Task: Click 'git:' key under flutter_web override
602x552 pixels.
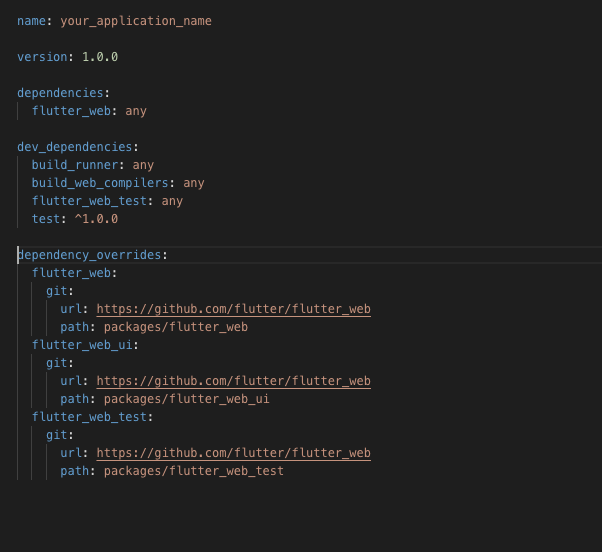Action: pos(60,291)
